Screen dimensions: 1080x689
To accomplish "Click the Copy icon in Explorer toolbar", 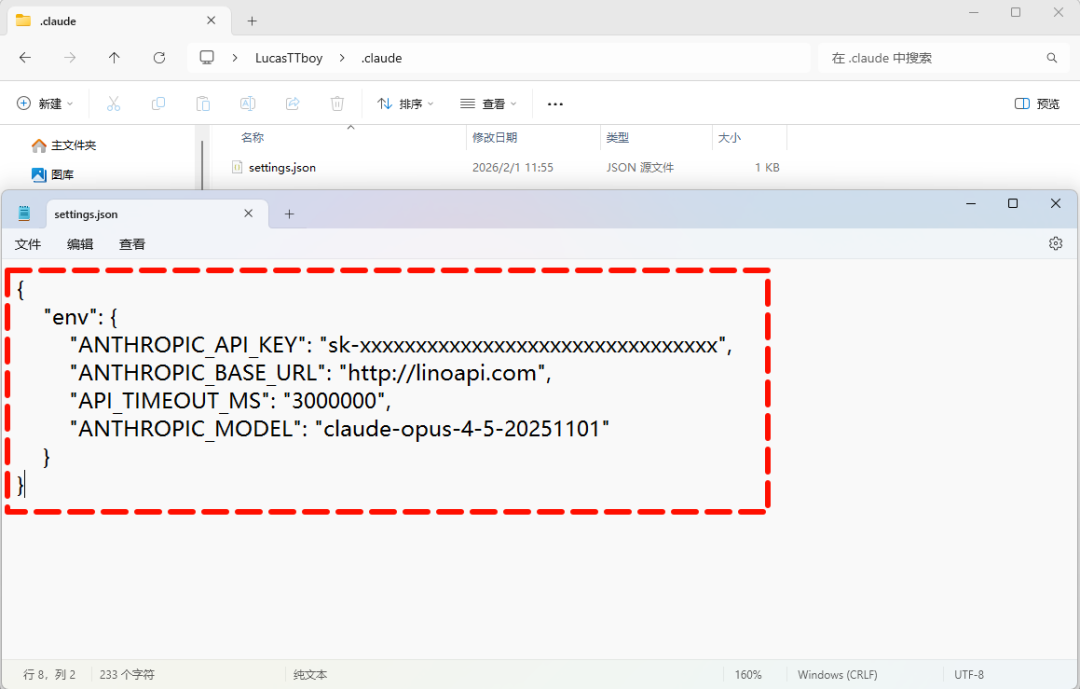I will [x=158, y=104].
